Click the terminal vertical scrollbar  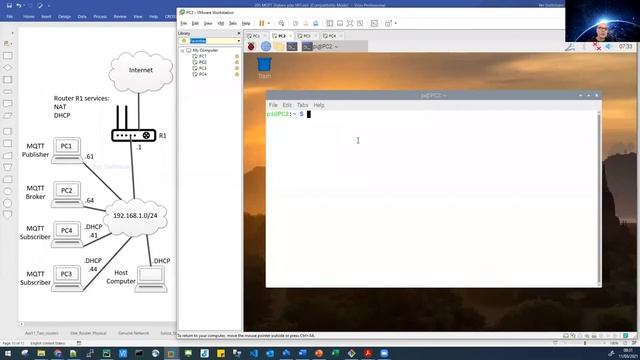(x=599, y=198)
